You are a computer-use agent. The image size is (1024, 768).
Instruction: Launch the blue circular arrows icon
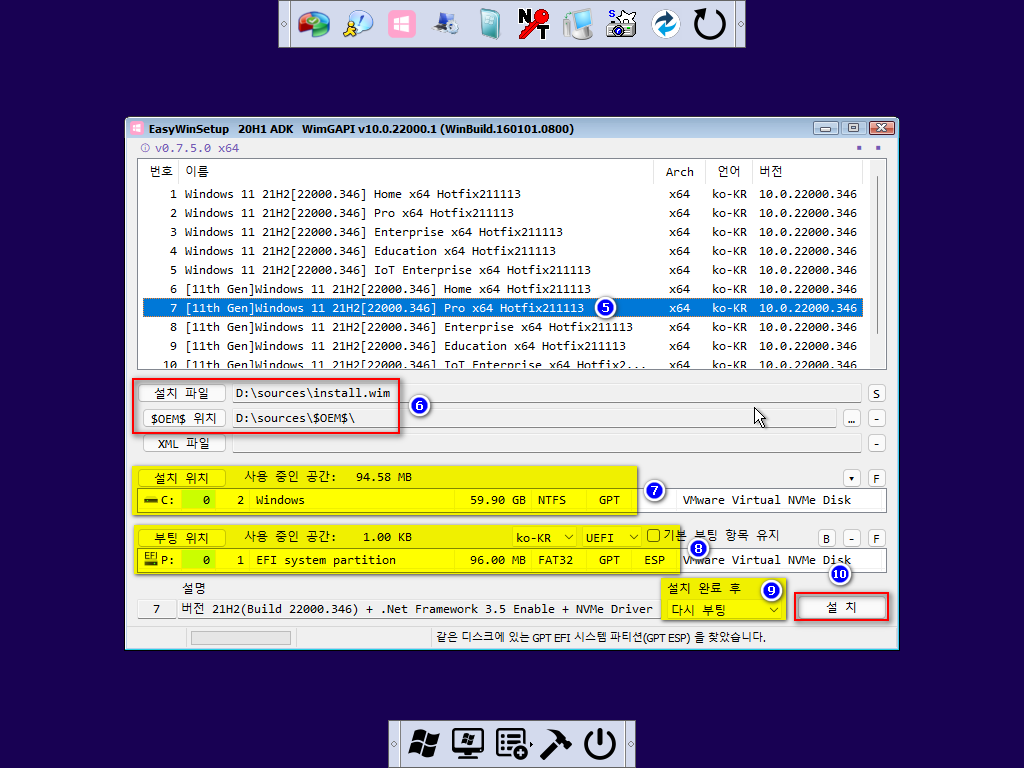click(x=665, y=24)
